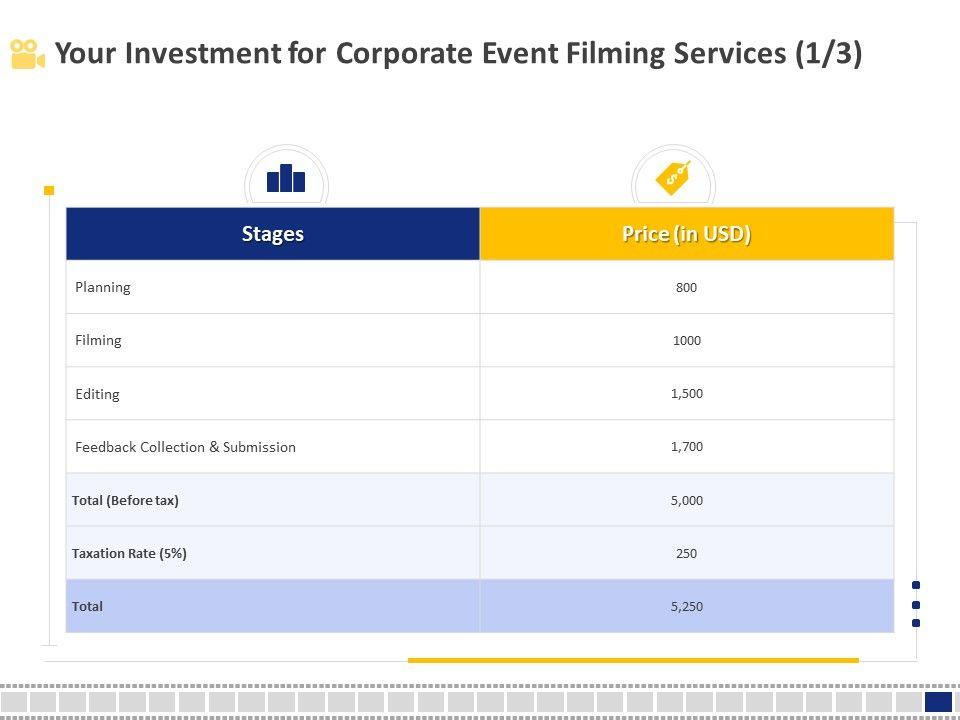Image resolution: width=960 pixels, height=720 pixels.
Task: Click the small yellow square marker
Action: pos(49,190)
